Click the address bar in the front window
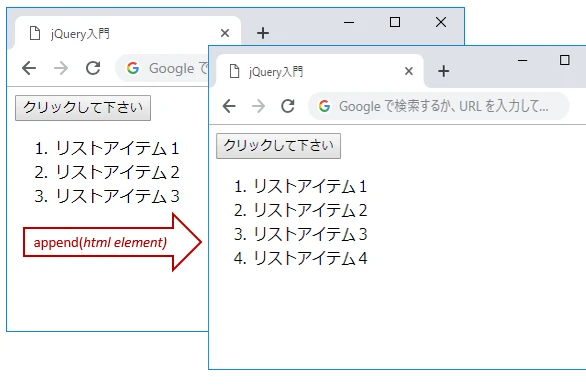The height and width of the screenshot is (385, 586). click(439, 106)
